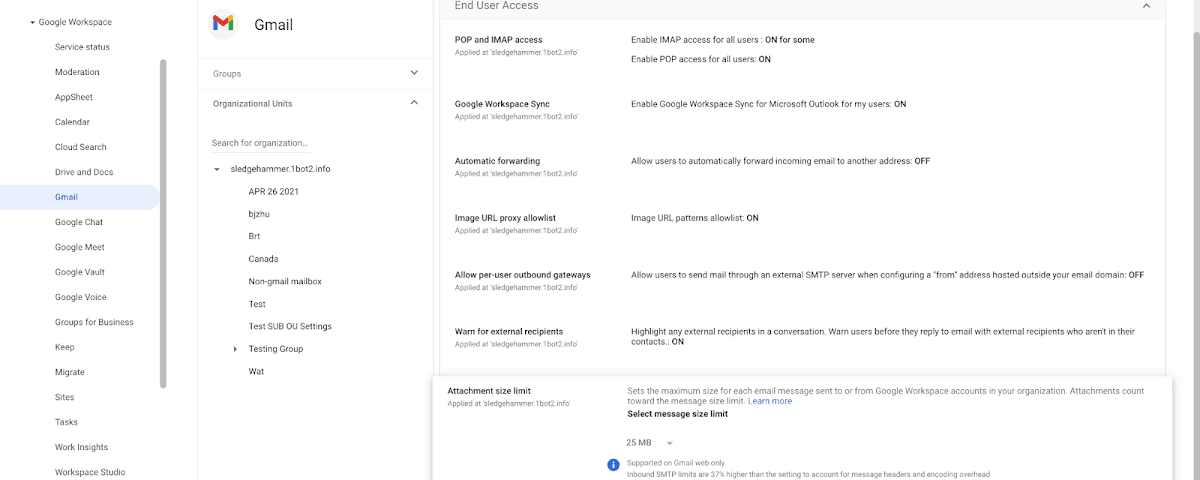Go to Service status page
The height and width of the screenshot is (480, 1200).
click(82, 47)
